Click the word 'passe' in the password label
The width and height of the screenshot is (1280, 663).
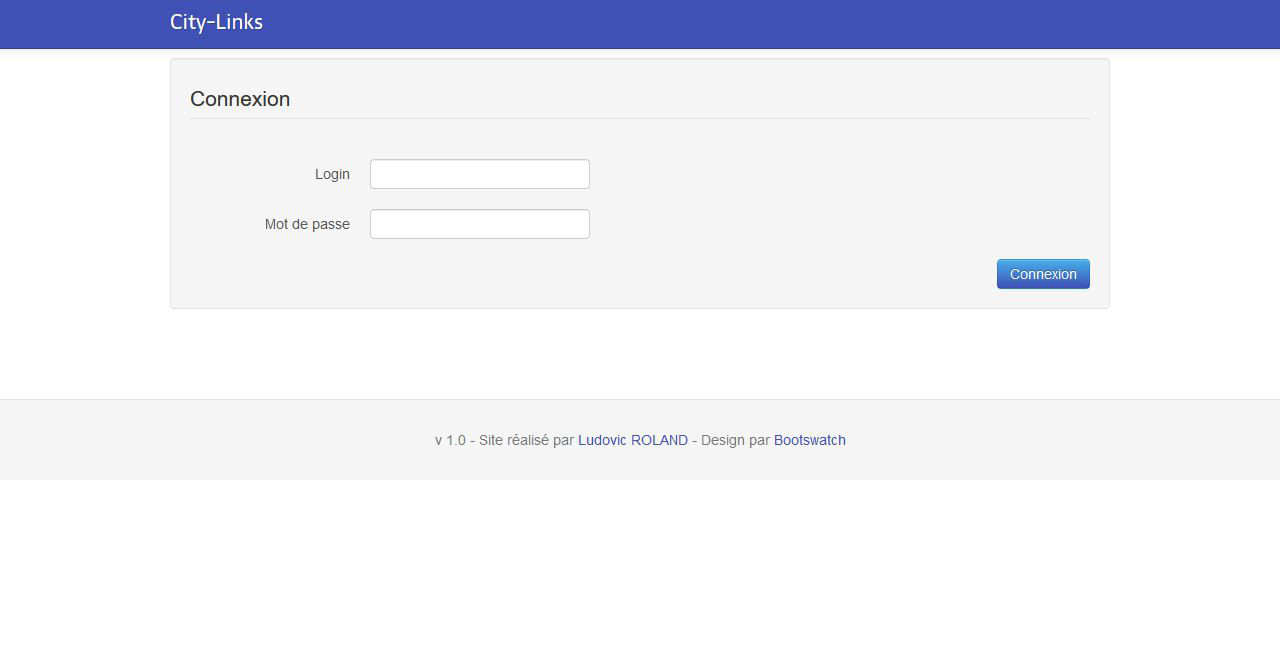click(x=331, y=224)
